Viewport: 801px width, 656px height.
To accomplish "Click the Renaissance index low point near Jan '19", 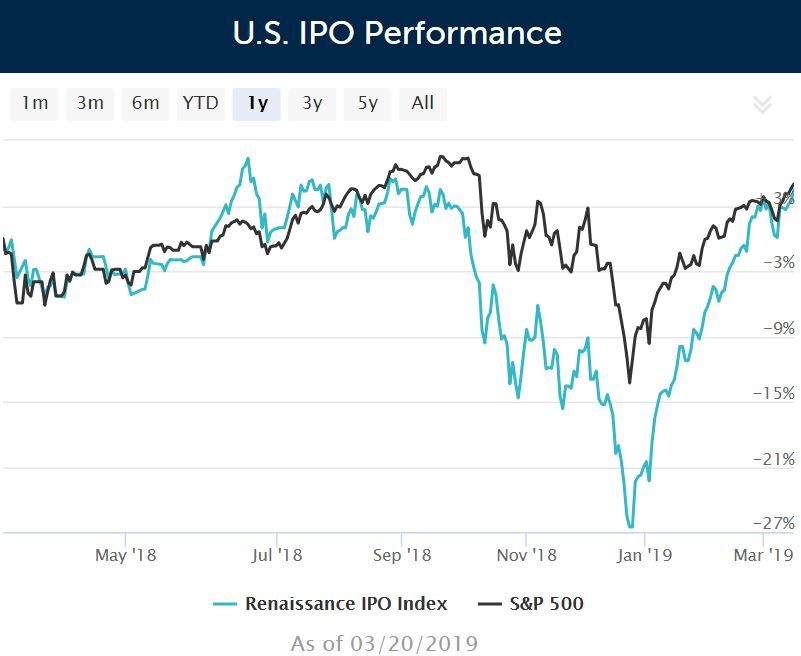I will 631,526.
